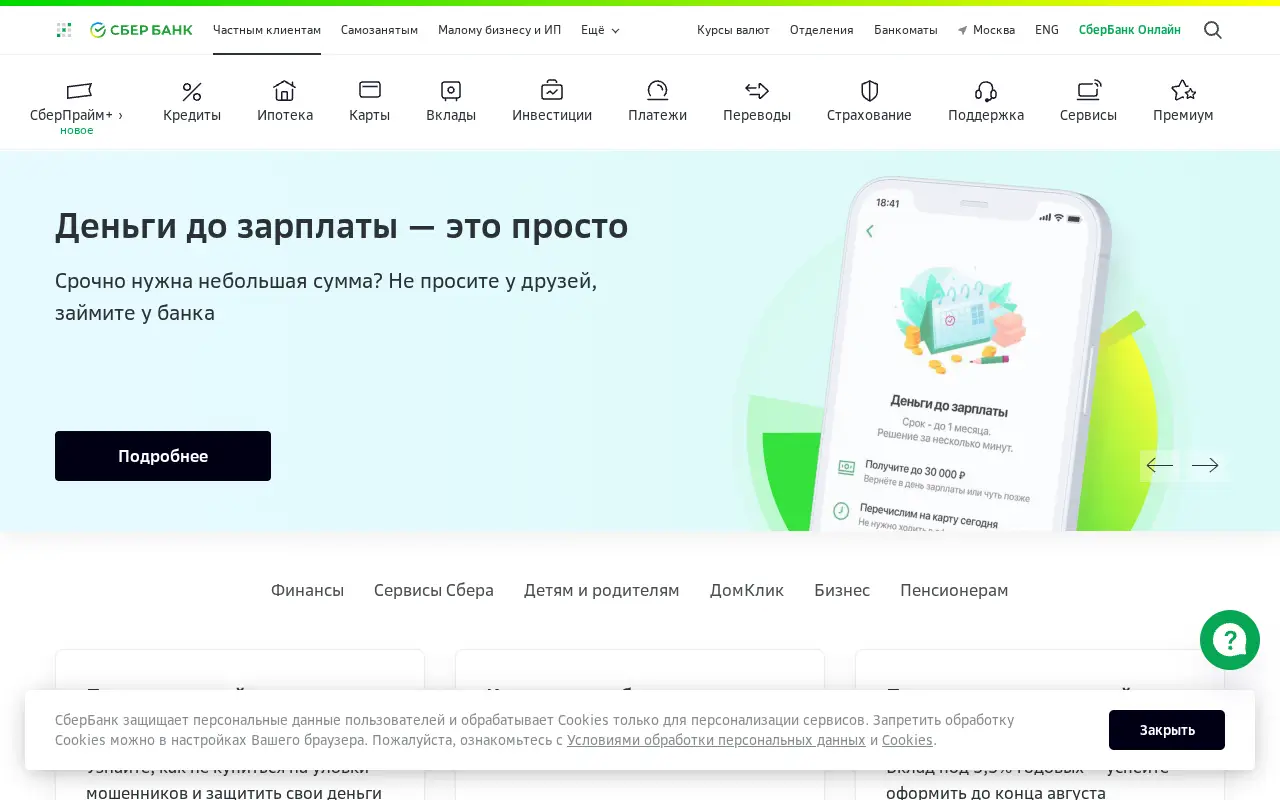The height and width of the screenshot is (800, 1280).
Task: Open Сервисы devices icon
Action: [x=1088, y=91]
